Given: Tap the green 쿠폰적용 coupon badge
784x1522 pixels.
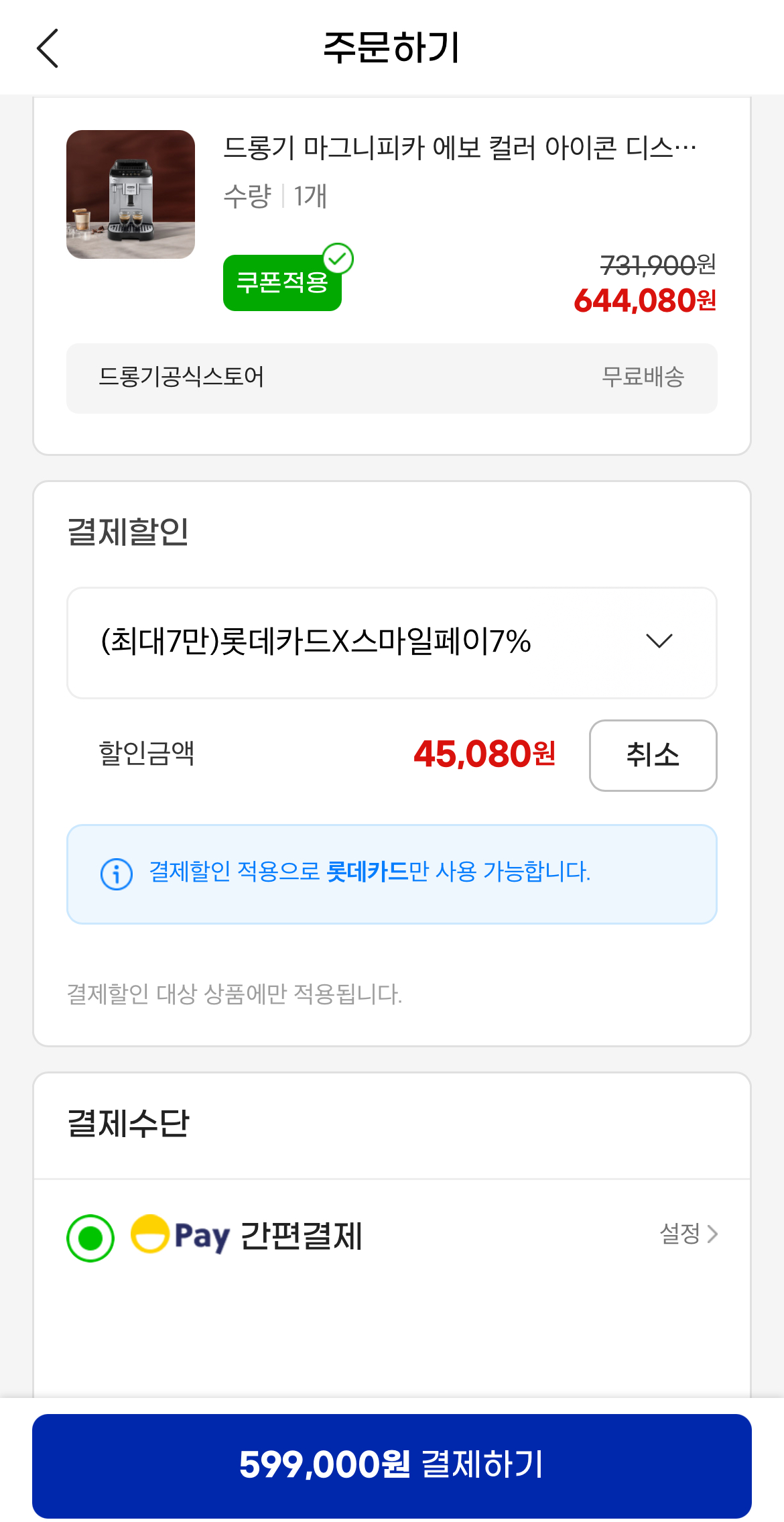Looking at the screenshot, I should 281,284.
